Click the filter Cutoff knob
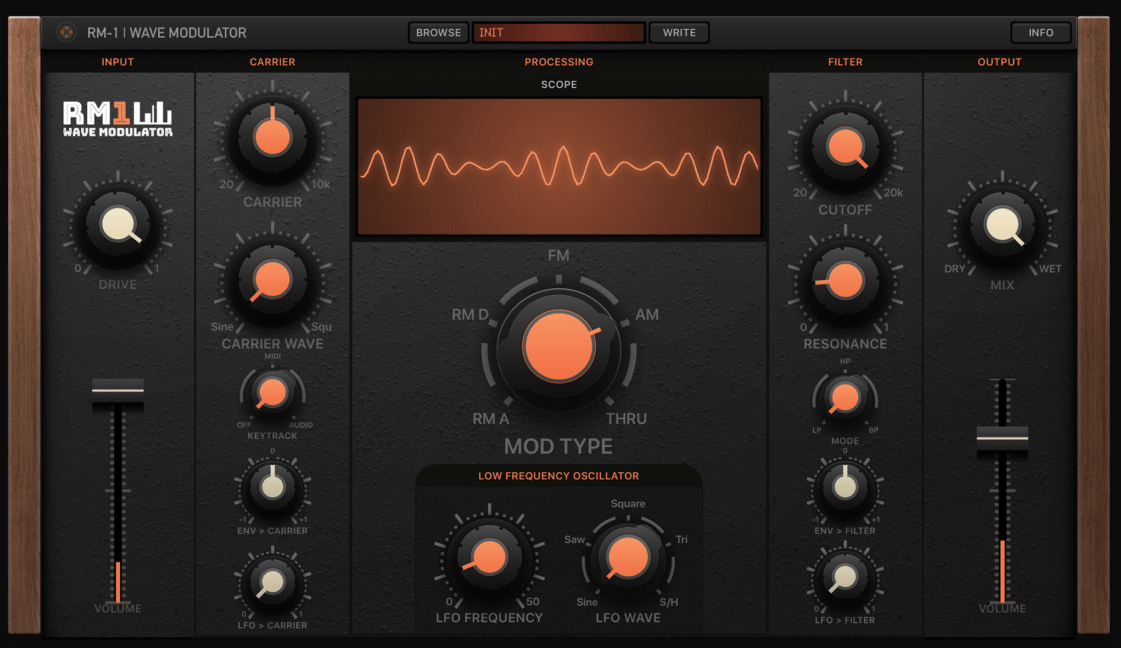Image resolution: width=1121 pixels, height=648 pixels. (x=845, y=147)
